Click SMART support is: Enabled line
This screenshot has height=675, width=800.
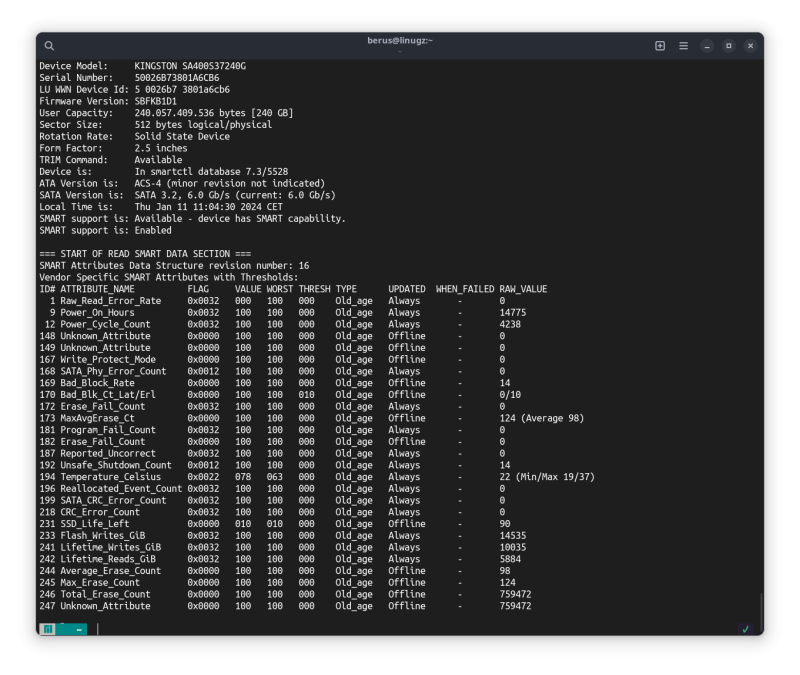tap(105, 230)
